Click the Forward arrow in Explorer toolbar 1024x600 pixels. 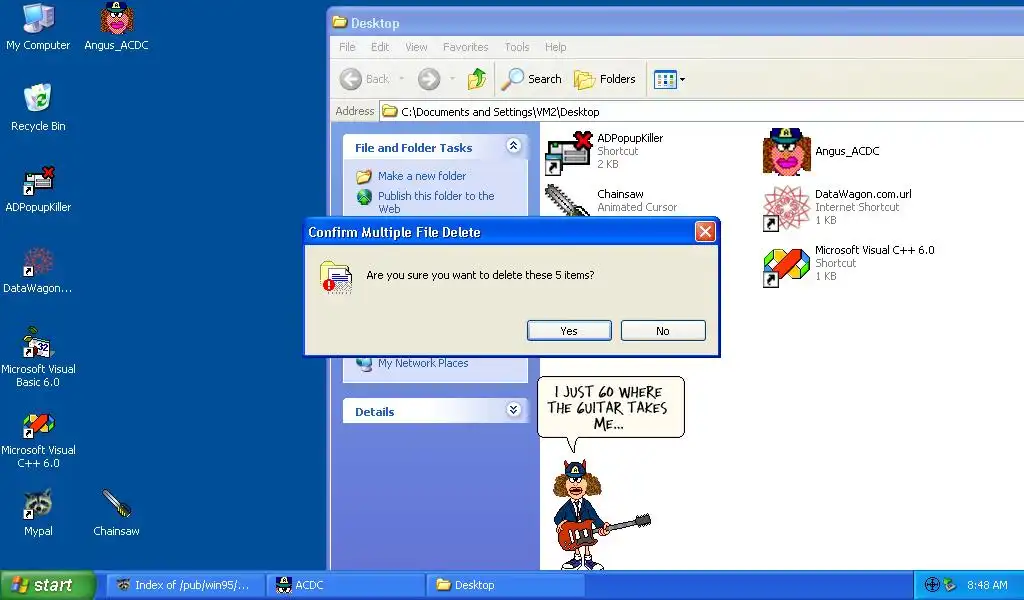click(x=429, y=79)
